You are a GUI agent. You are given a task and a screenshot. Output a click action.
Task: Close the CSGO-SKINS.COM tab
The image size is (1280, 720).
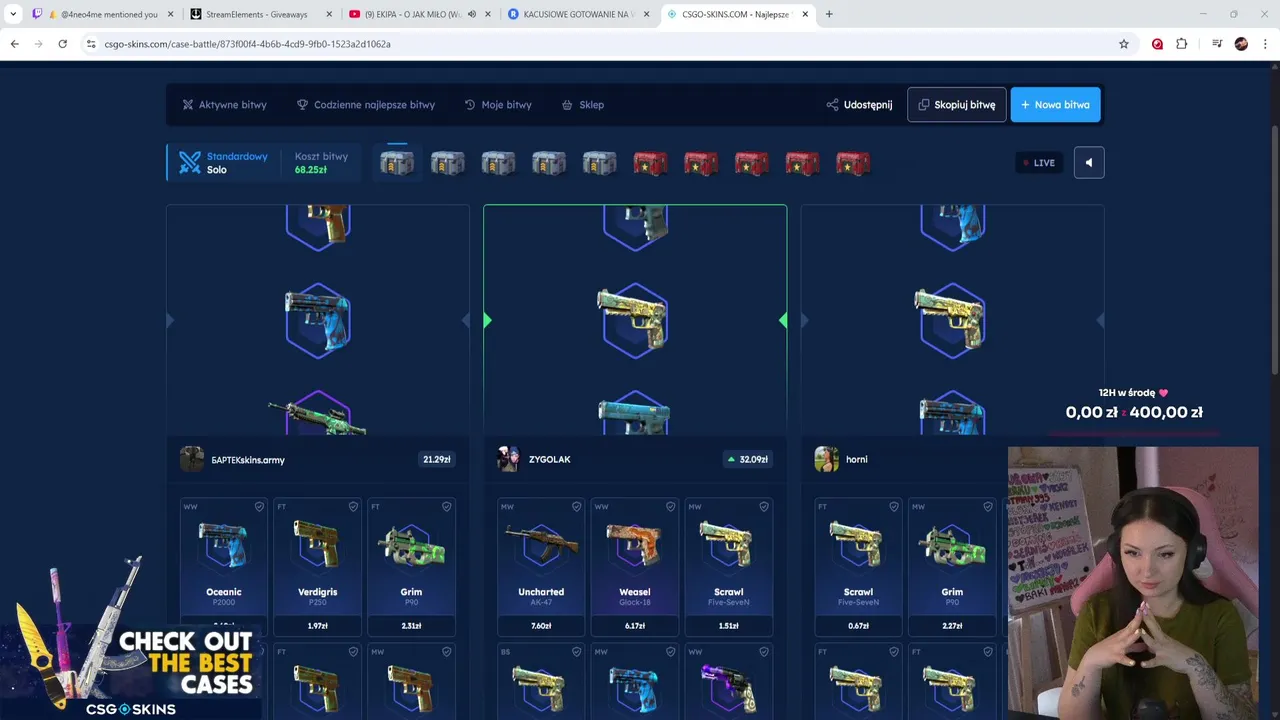(805, 14)
